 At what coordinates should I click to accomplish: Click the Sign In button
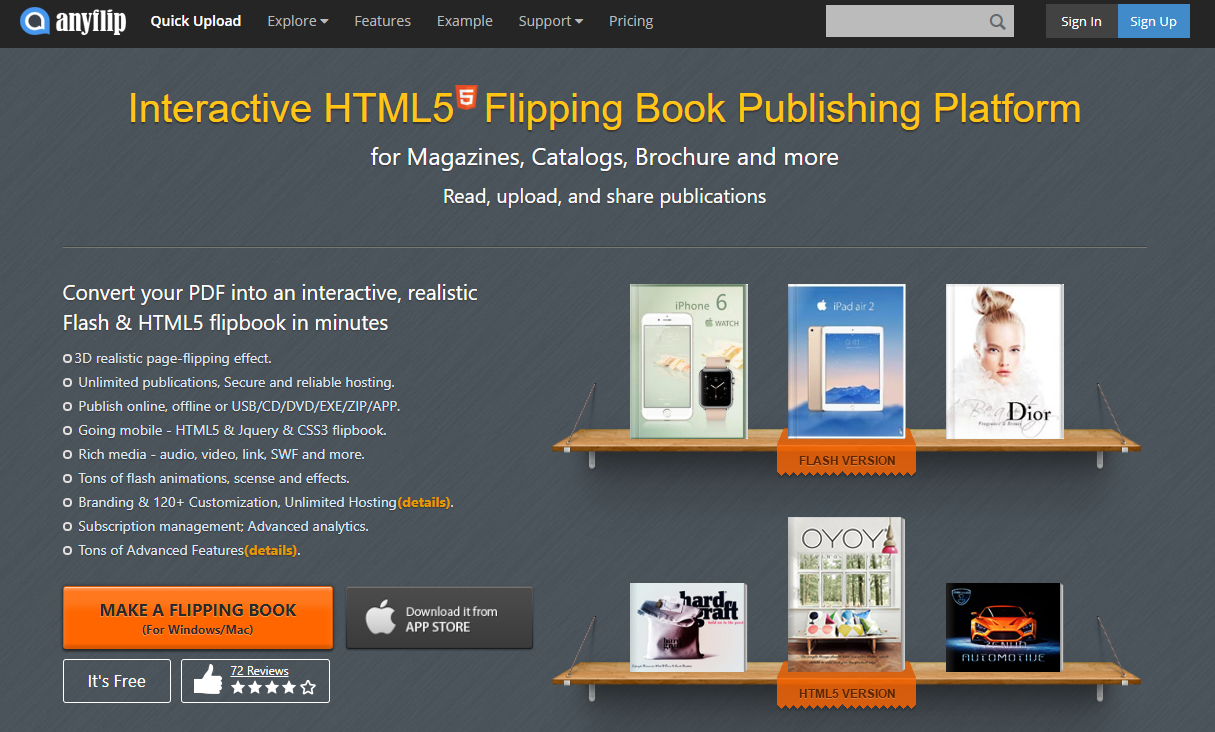click(x=1081, y=21)
